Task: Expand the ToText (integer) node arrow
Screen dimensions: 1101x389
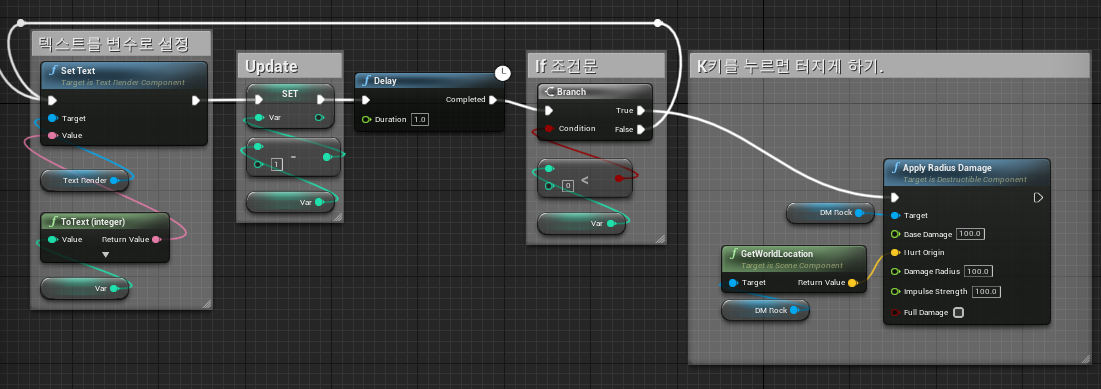Action: pyautogui.click(x=105, y=254)
